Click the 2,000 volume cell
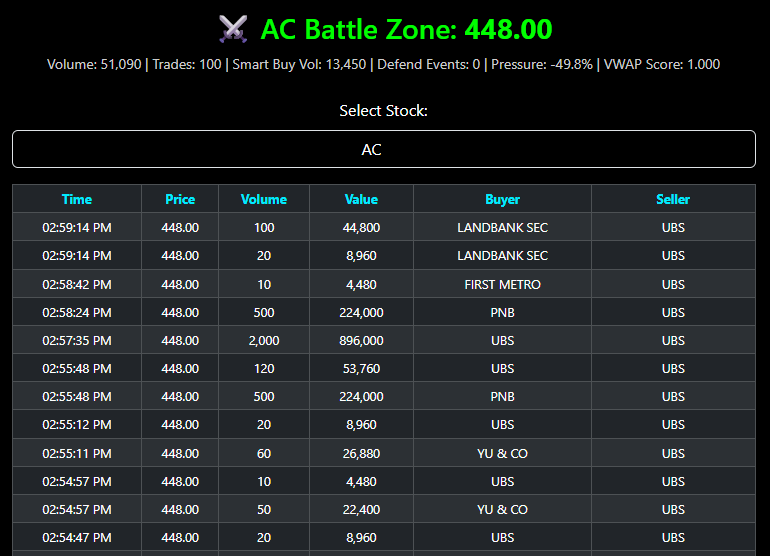Image resolution: width=770 pixels, height=556 pixels. tap(264, 340)
